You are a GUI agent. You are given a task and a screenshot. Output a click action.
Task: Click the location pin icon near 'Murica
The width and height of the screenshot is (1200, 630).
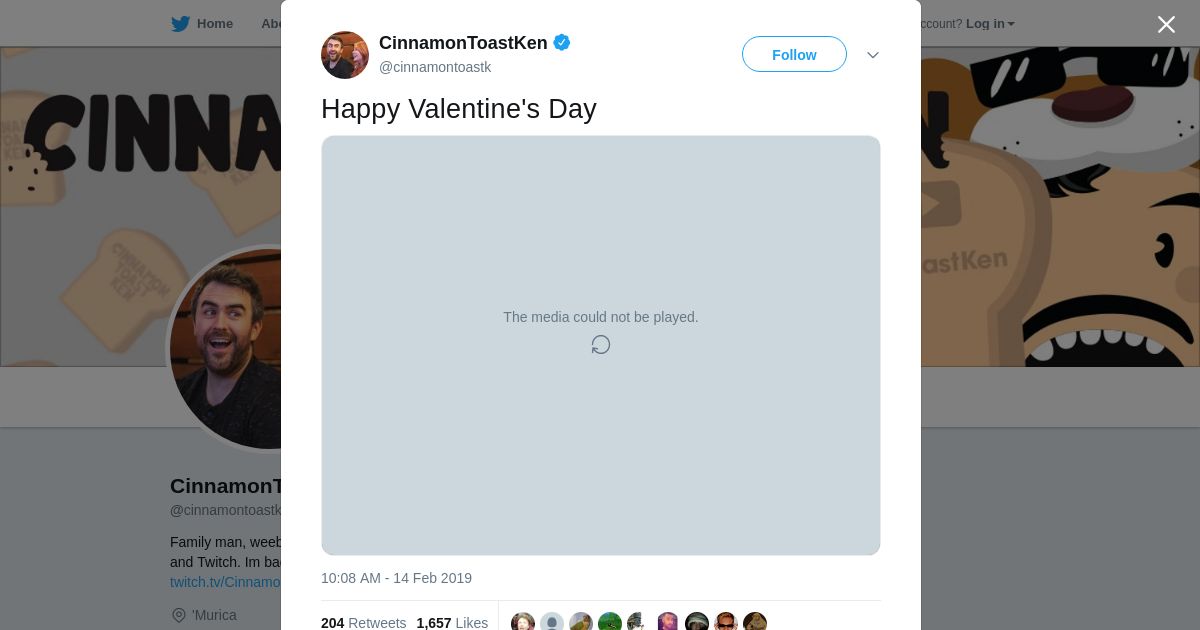click(x=179, y=615)
